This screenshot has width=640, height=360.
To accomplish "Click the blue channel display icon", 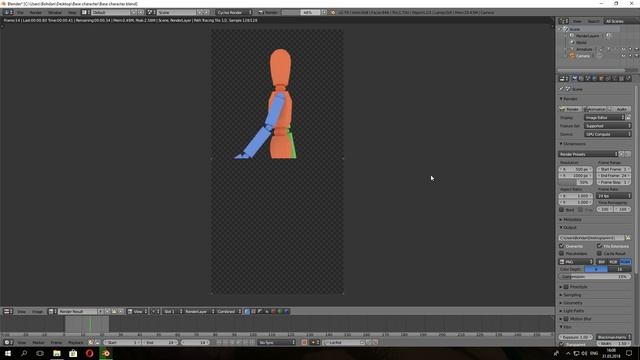I will coord(287,311).
